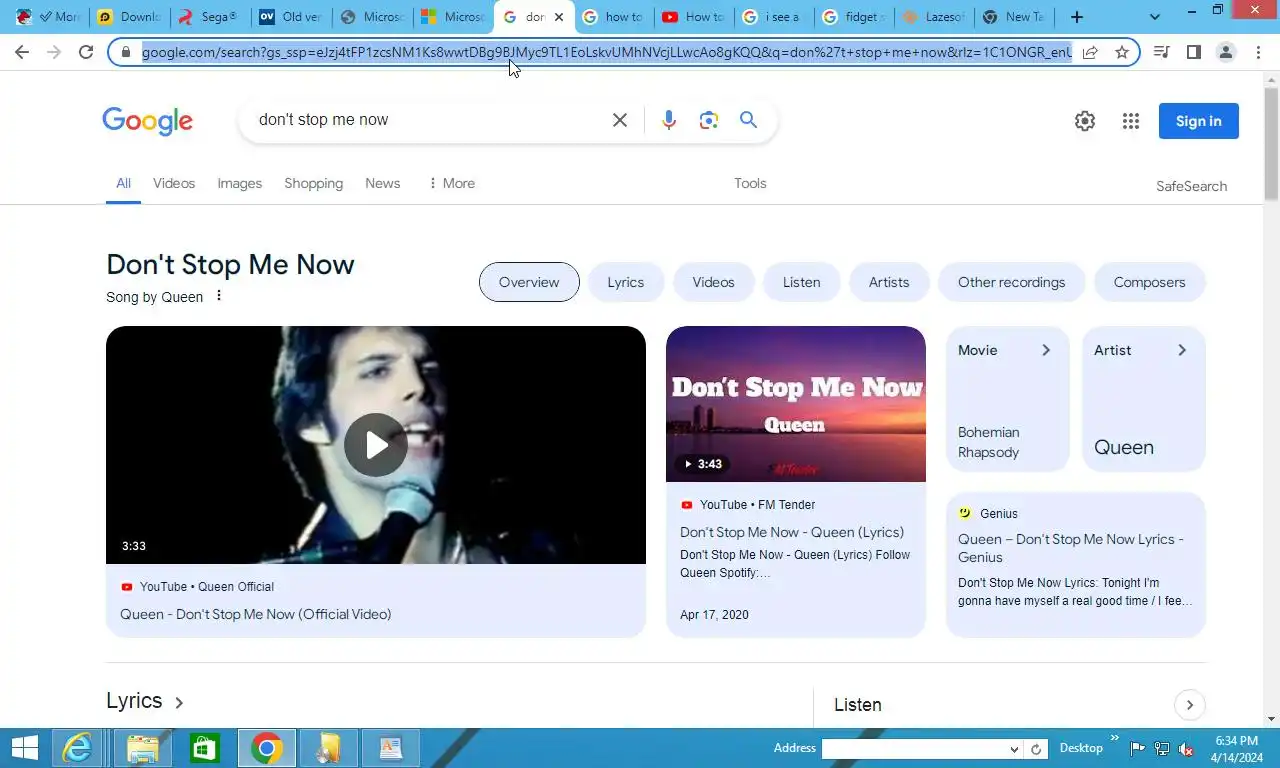The image size is (1280, 768).
Task: Submit search with magnifying glass icon
Action: 748,120
